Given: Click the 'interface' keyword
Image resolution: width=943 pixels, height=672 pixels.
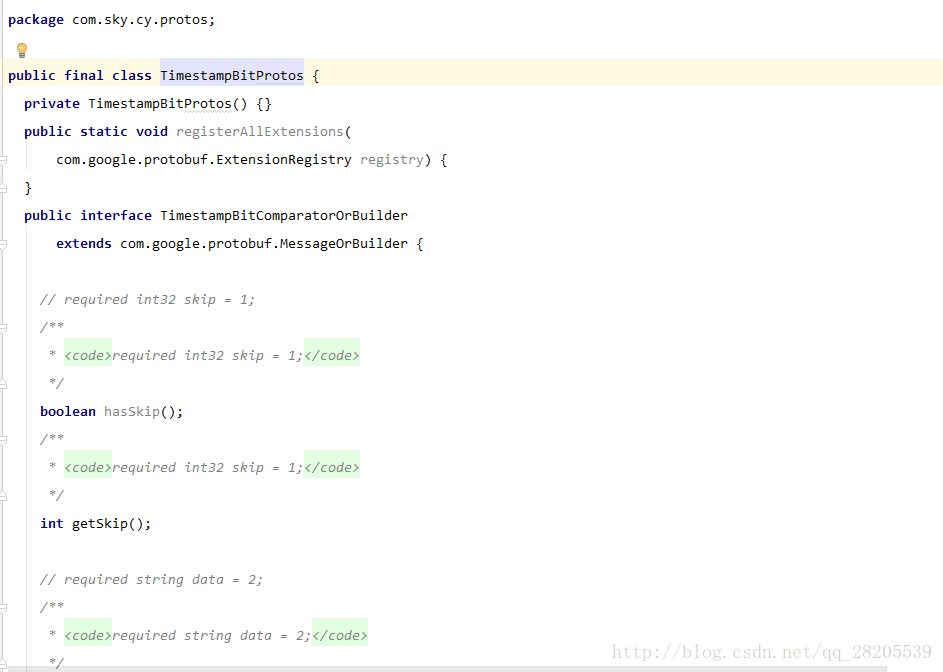Looking at the screenshot, I should coord(115,215).
